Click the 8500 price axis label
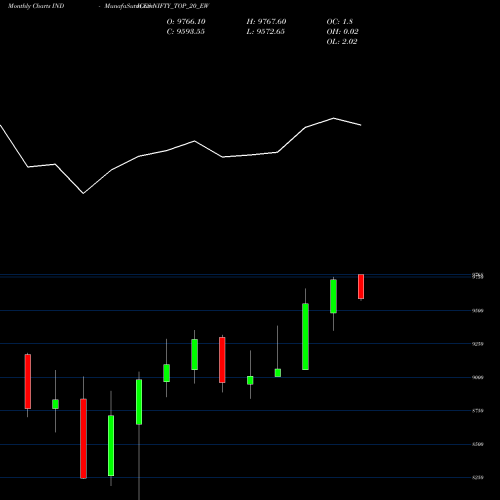The image size is (500, 500). coord(478,444)
